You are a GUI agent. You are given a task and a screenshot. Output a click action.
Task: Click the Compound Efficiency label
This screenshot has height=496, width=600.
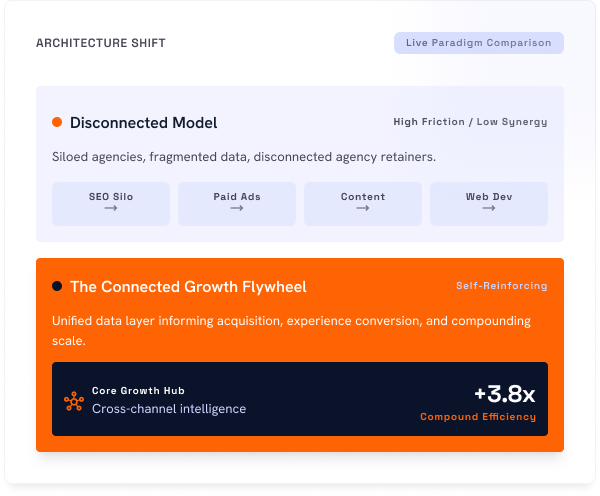[478, 417]
